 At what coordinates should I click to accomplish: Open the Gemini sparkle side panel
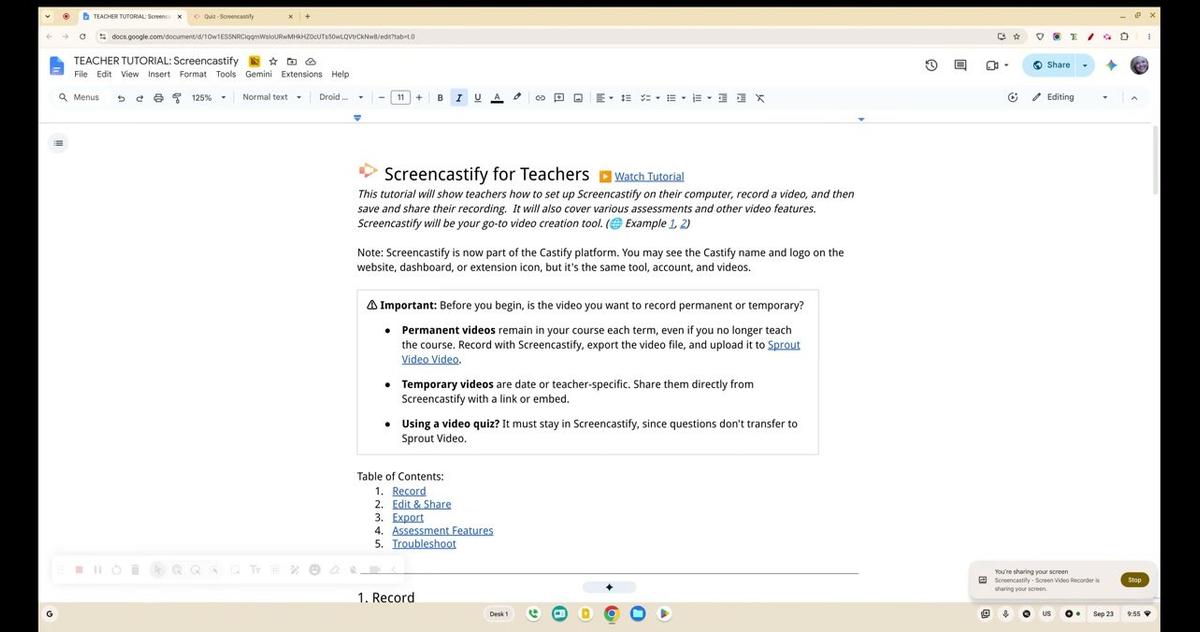[1111, 65]
